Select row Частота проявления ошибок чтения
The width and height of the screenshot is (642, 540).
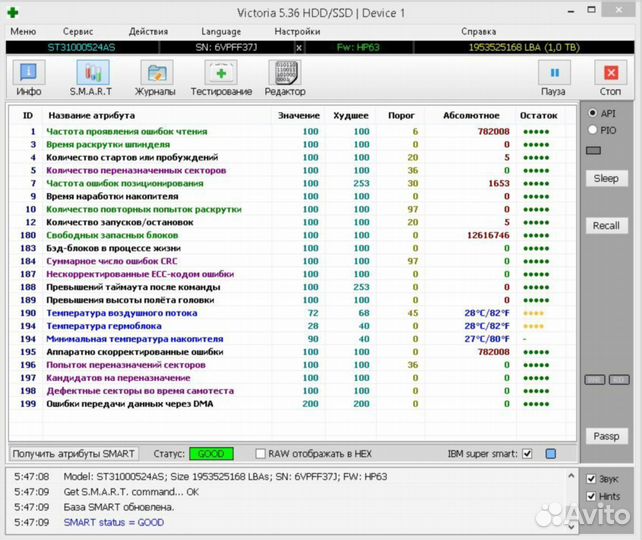[x=292, y=131]
